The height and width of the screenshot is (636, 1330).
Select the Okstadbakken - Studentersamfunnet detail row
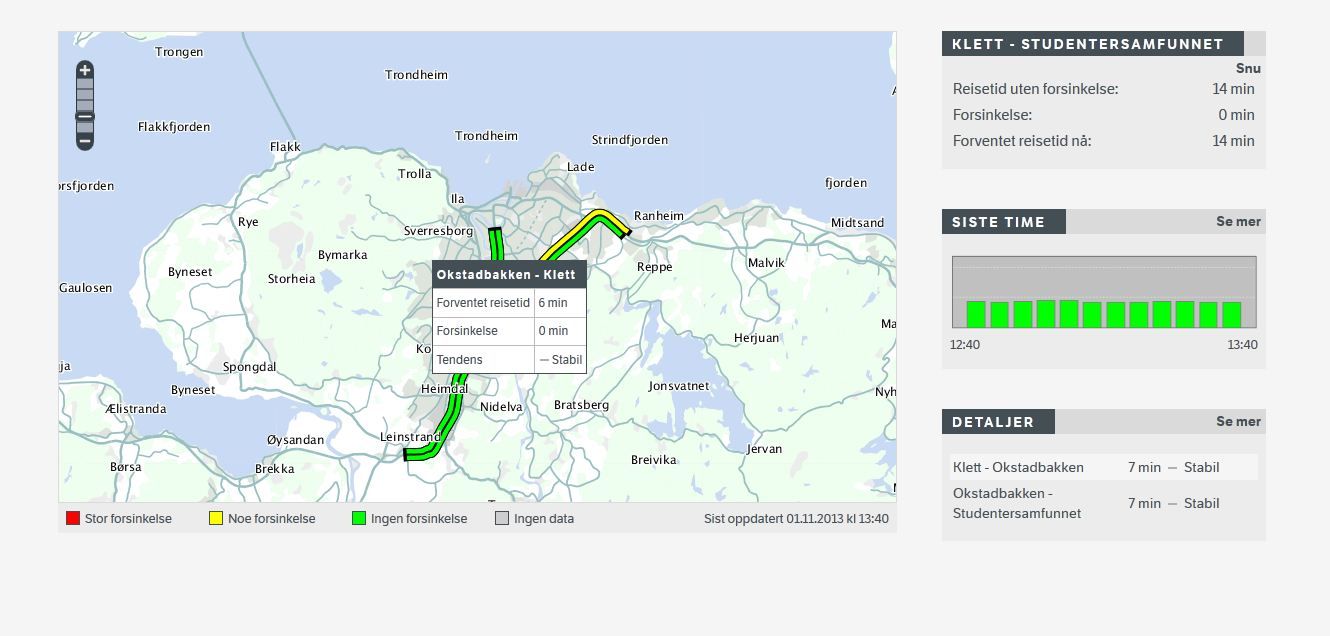pyautogui.click(x=1103, y=503)
